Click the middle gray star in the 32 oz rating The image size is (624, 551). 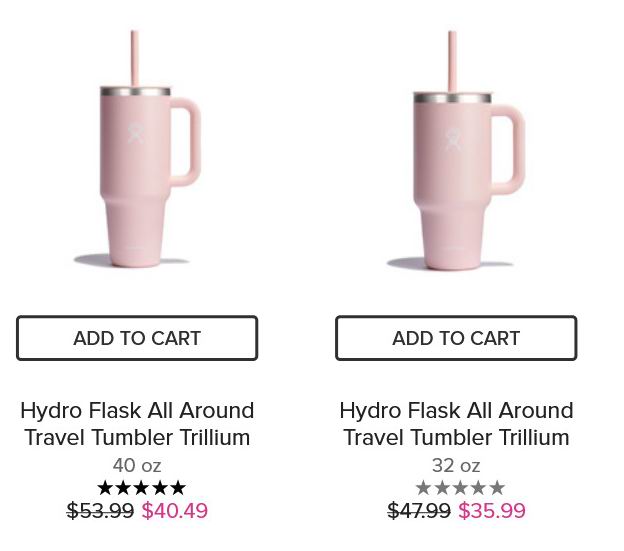pos(460,488)
